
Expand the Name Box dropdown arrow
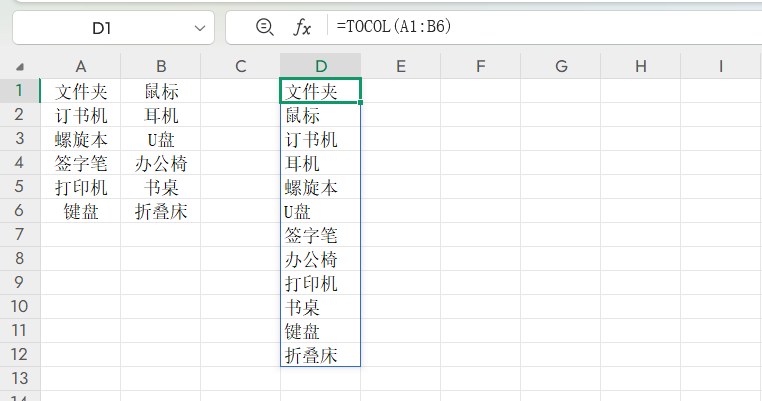click(200, 28)
